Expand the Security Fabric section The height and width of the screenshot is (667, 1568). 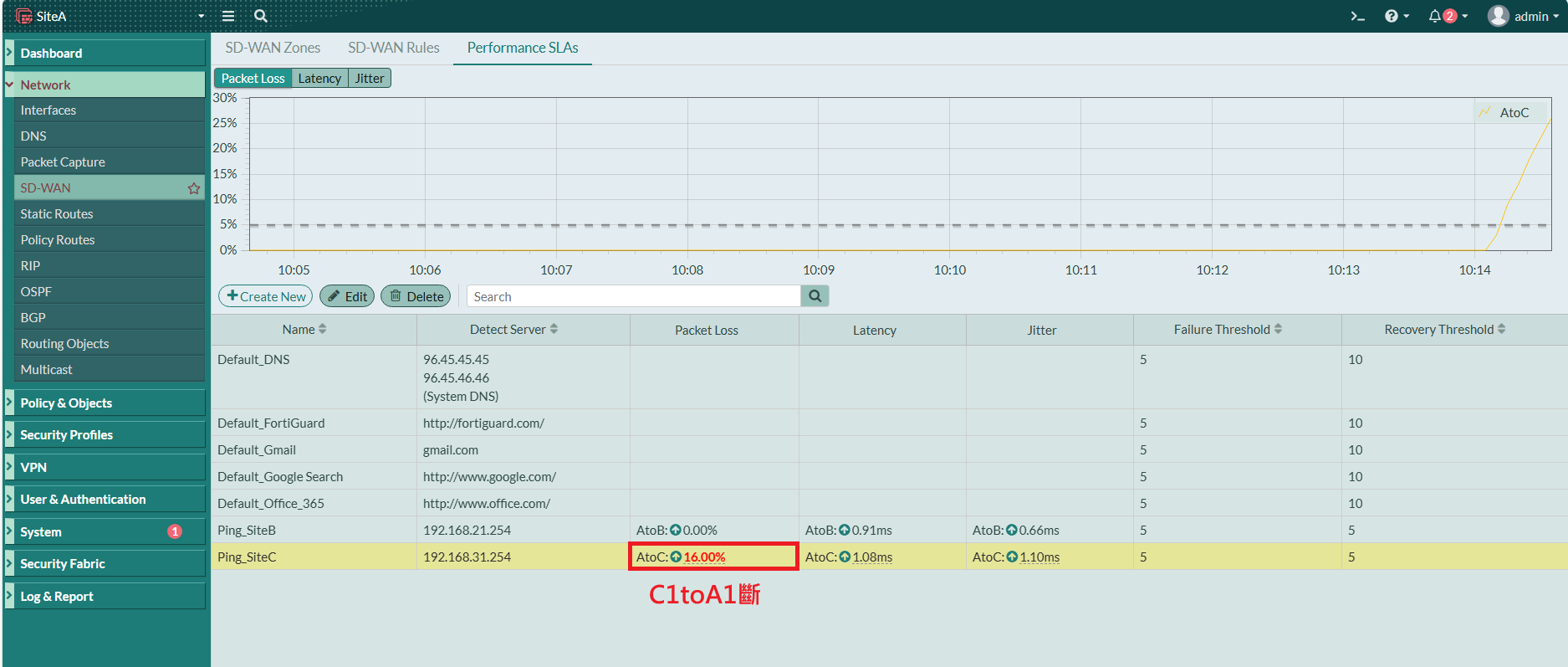pyautogui.click(x=105, y=563)
